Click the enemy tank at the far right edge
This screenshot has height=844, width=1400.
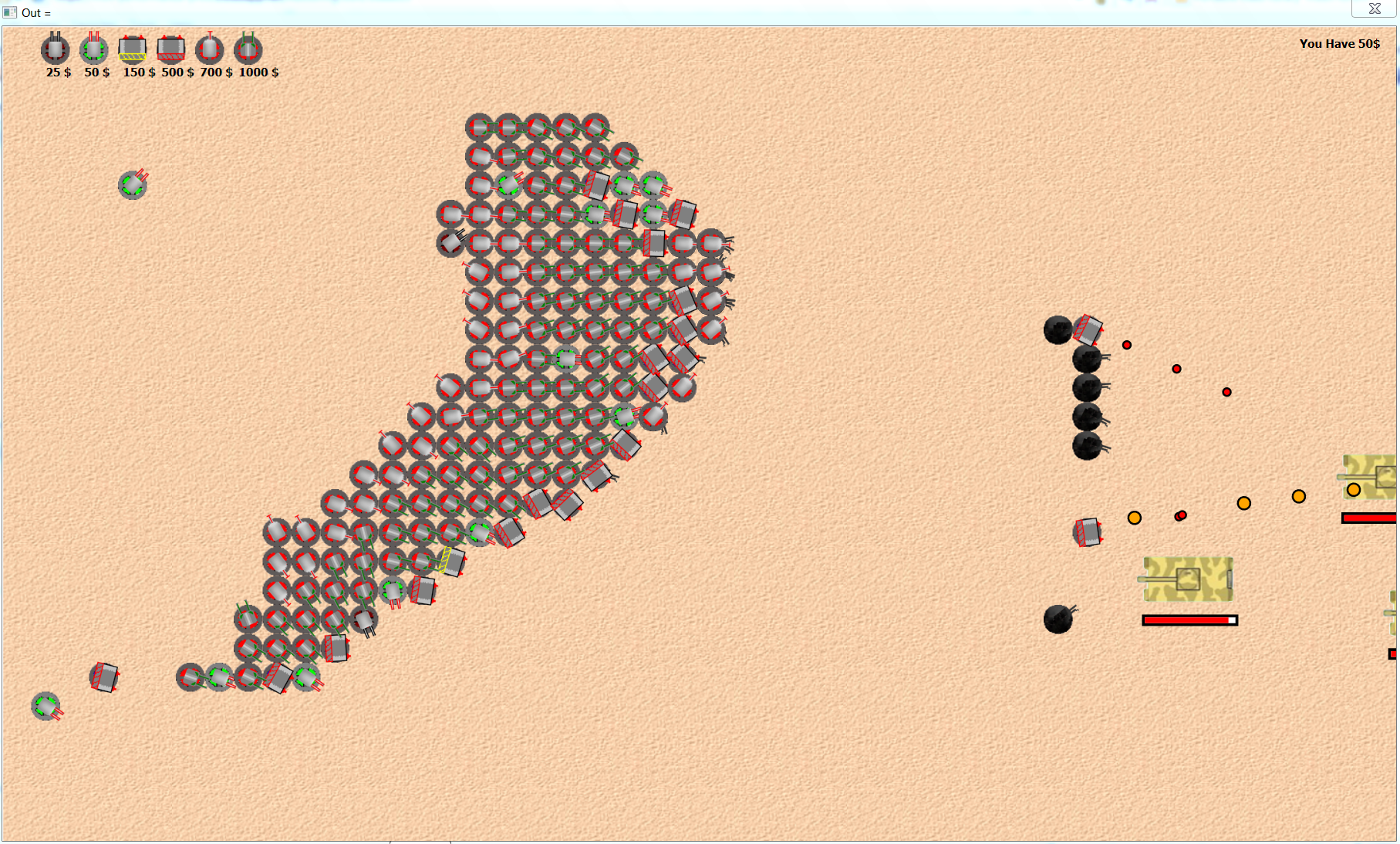point(1371,478)
